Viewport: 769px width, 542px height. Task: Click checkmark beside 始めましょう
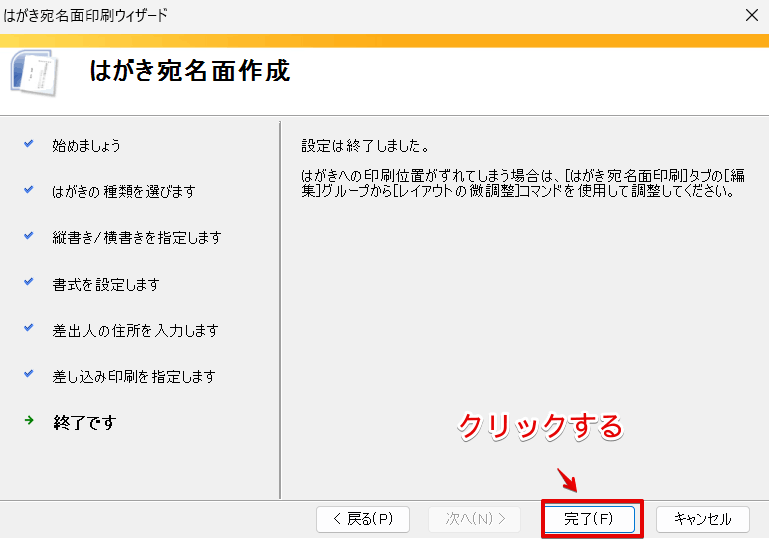[x=28, y=144]
